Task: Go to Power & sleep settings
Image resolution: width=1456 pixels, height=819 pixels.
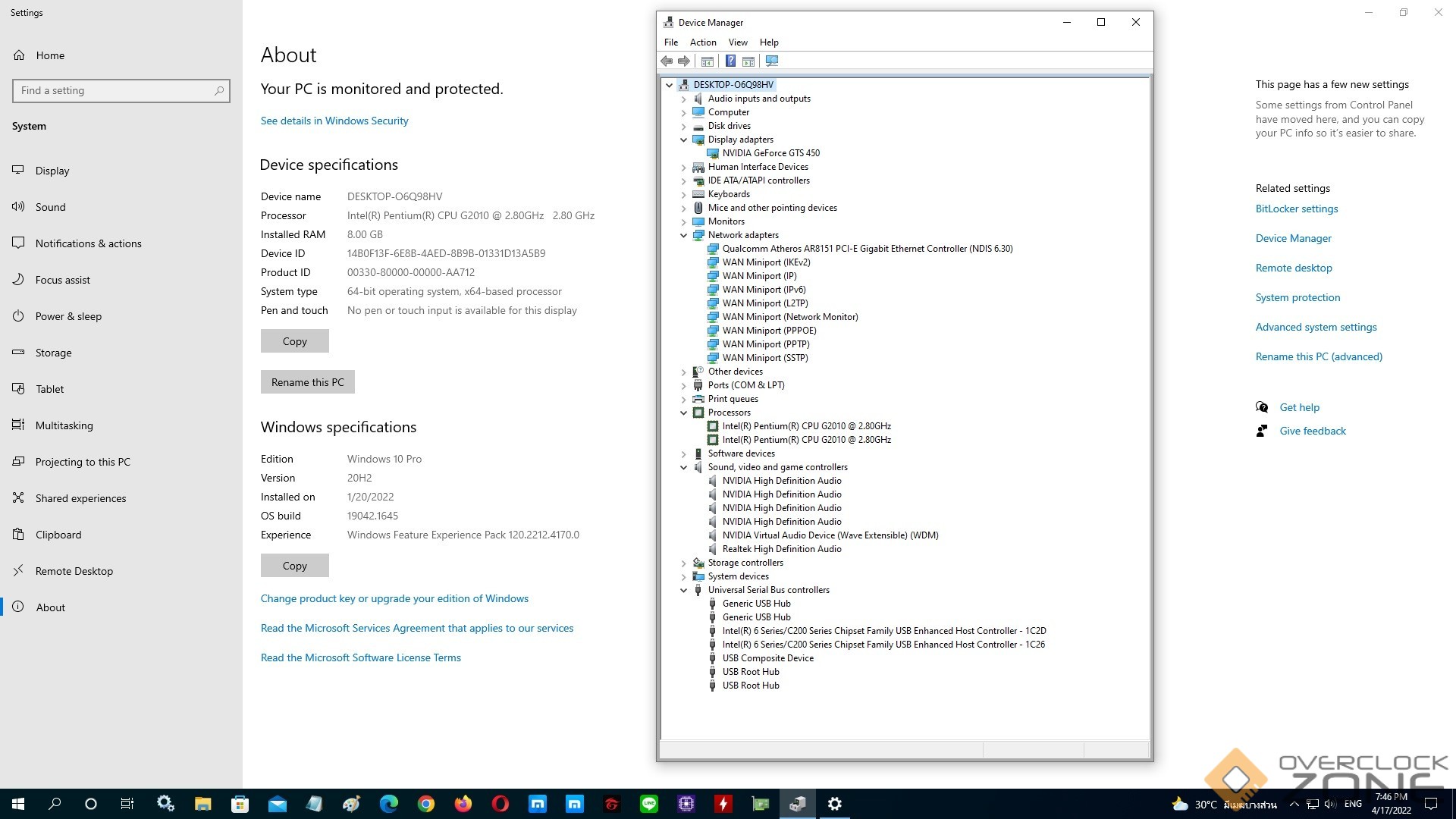Action: pyautogui.click(x=68, y=316)
